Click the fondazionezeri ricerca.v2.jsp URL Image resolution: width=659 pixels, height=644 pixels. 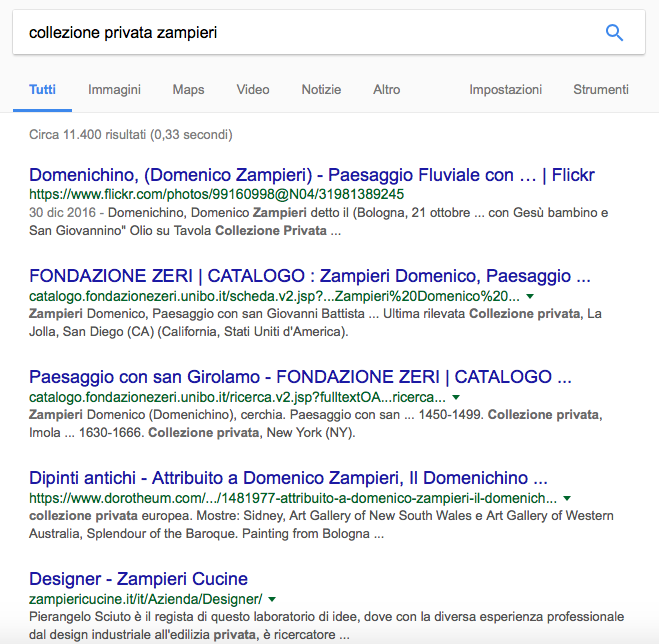coord(237,397)
